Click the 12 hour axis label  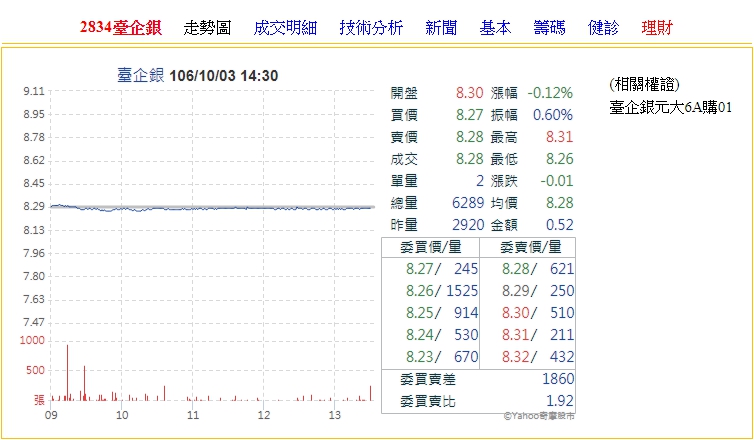pos(264,415)
